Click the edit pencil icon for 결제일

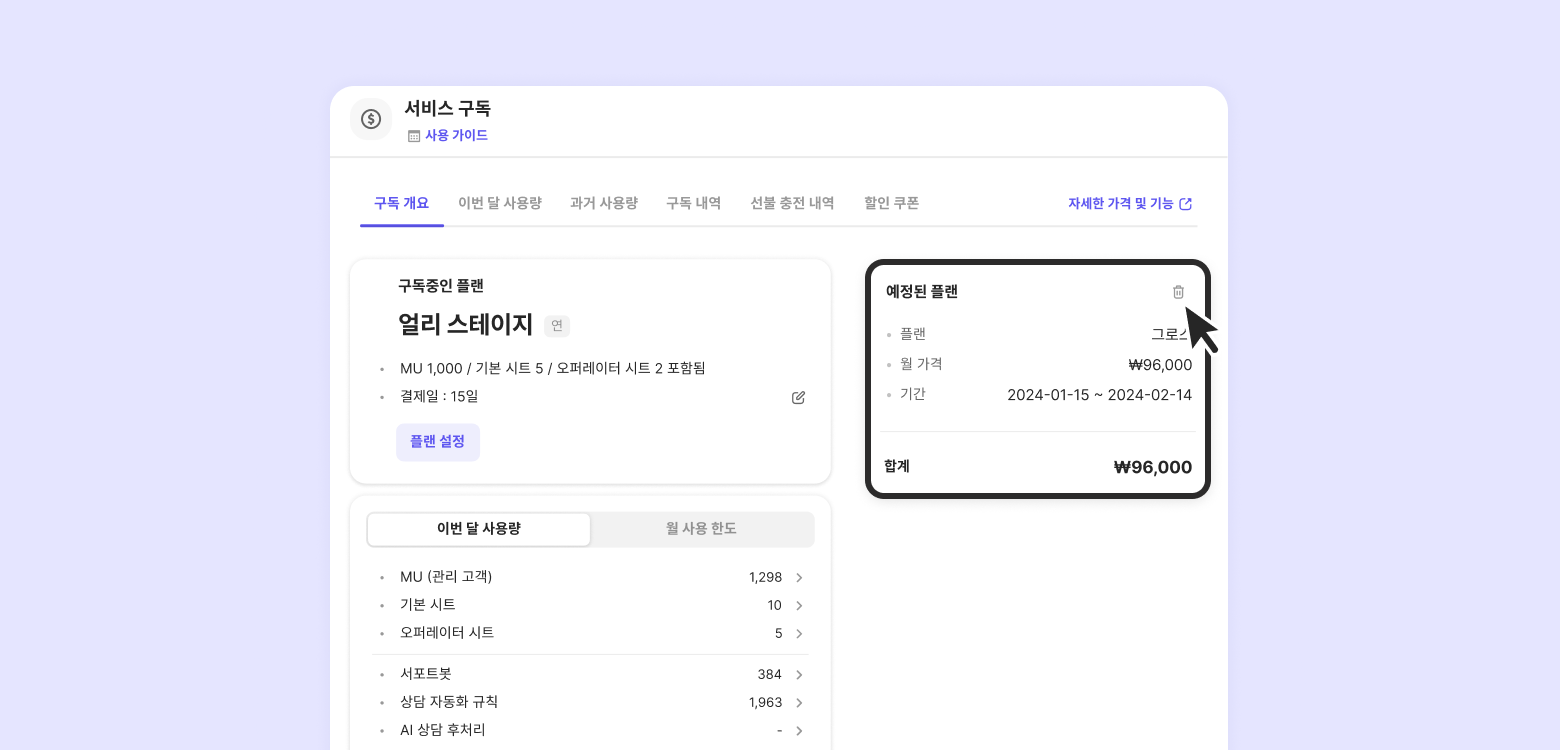coord(798,397)
